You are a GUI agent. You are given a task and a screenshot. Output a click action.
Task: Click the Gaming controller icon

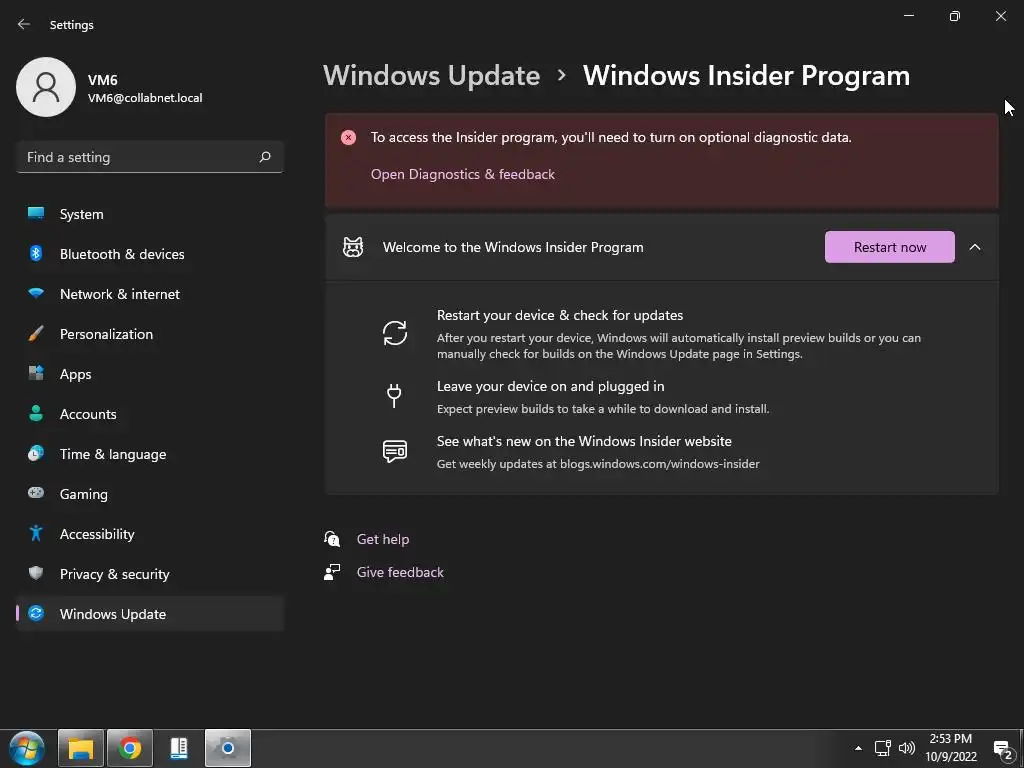(36, 493)
